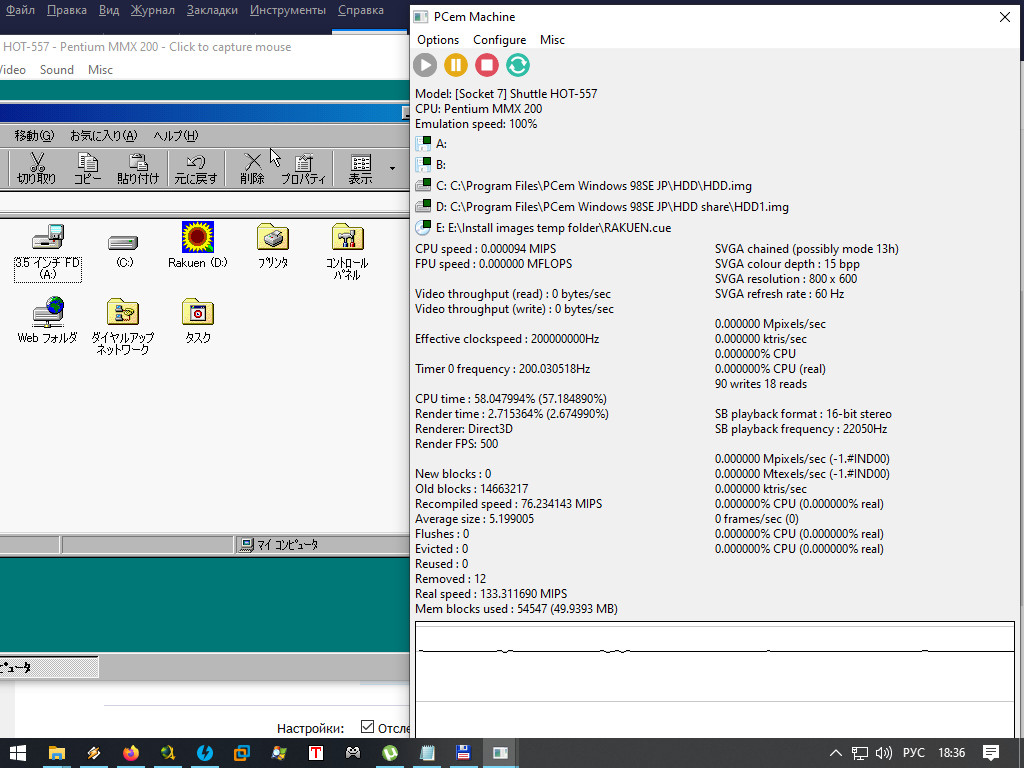The image size is (1024, 768).
Task: Show hidden system tray icons chevron
Action: pyautogui.click(x=836, y=753)
